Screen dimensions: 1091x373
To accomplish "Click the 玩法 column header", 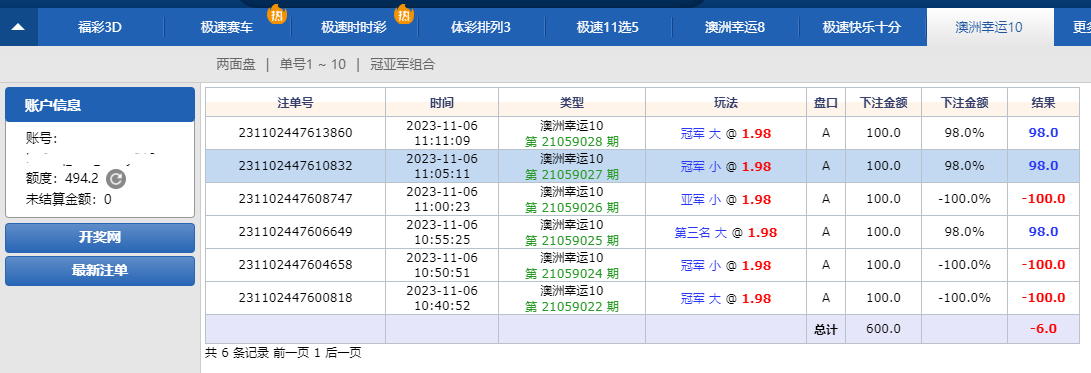I will [x=726, y=102].
